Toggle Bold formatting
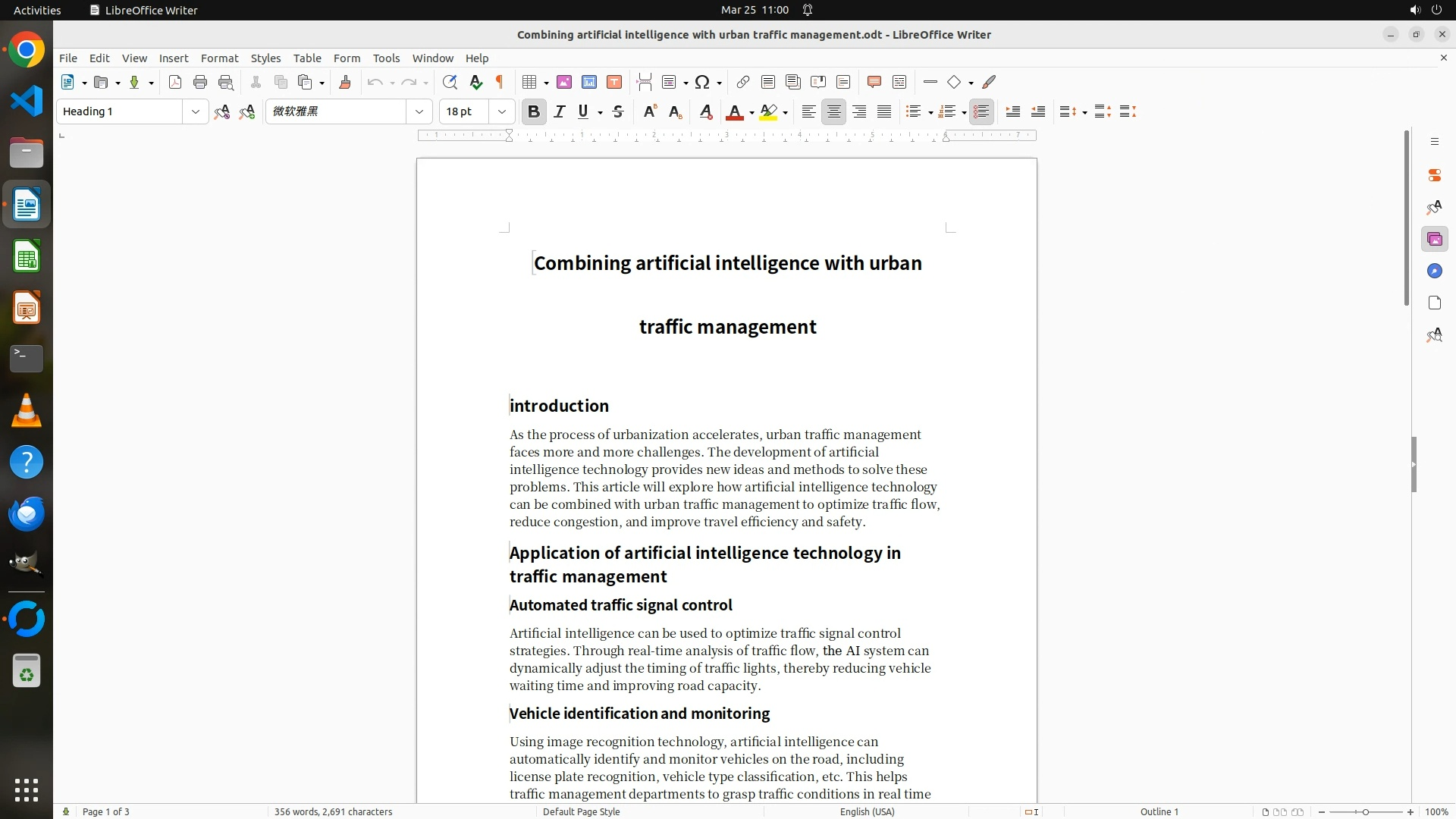The image size is (1456, 819). click(x=534, y=111)
